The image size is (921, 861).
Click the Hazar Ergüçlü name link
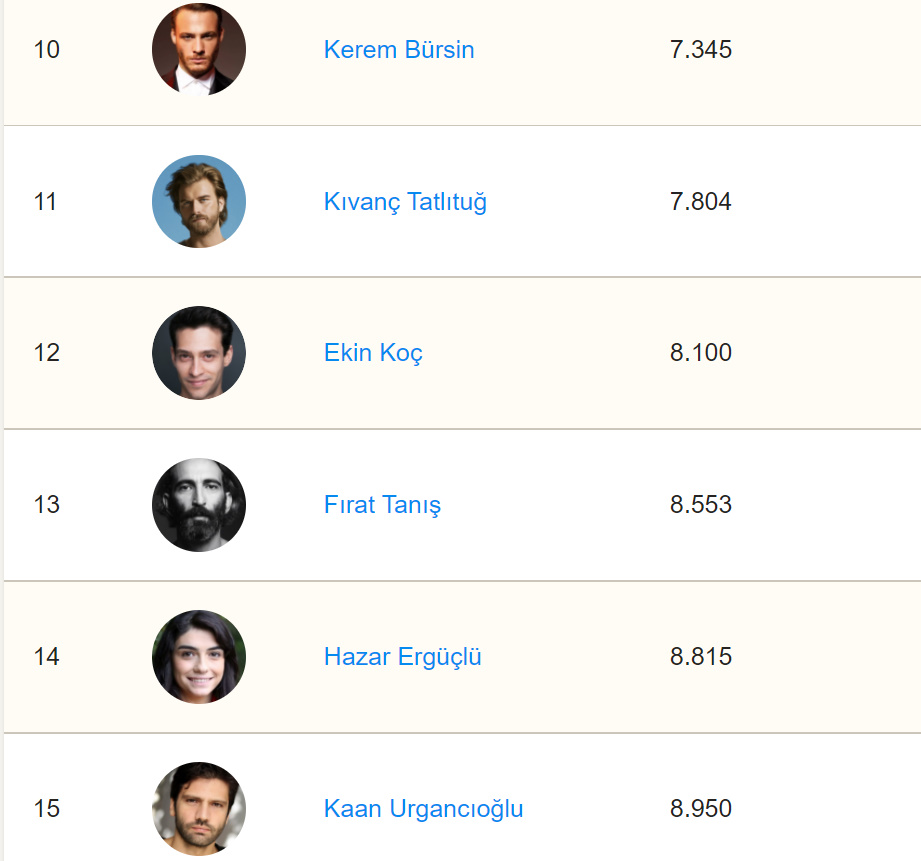pos(402,657)
